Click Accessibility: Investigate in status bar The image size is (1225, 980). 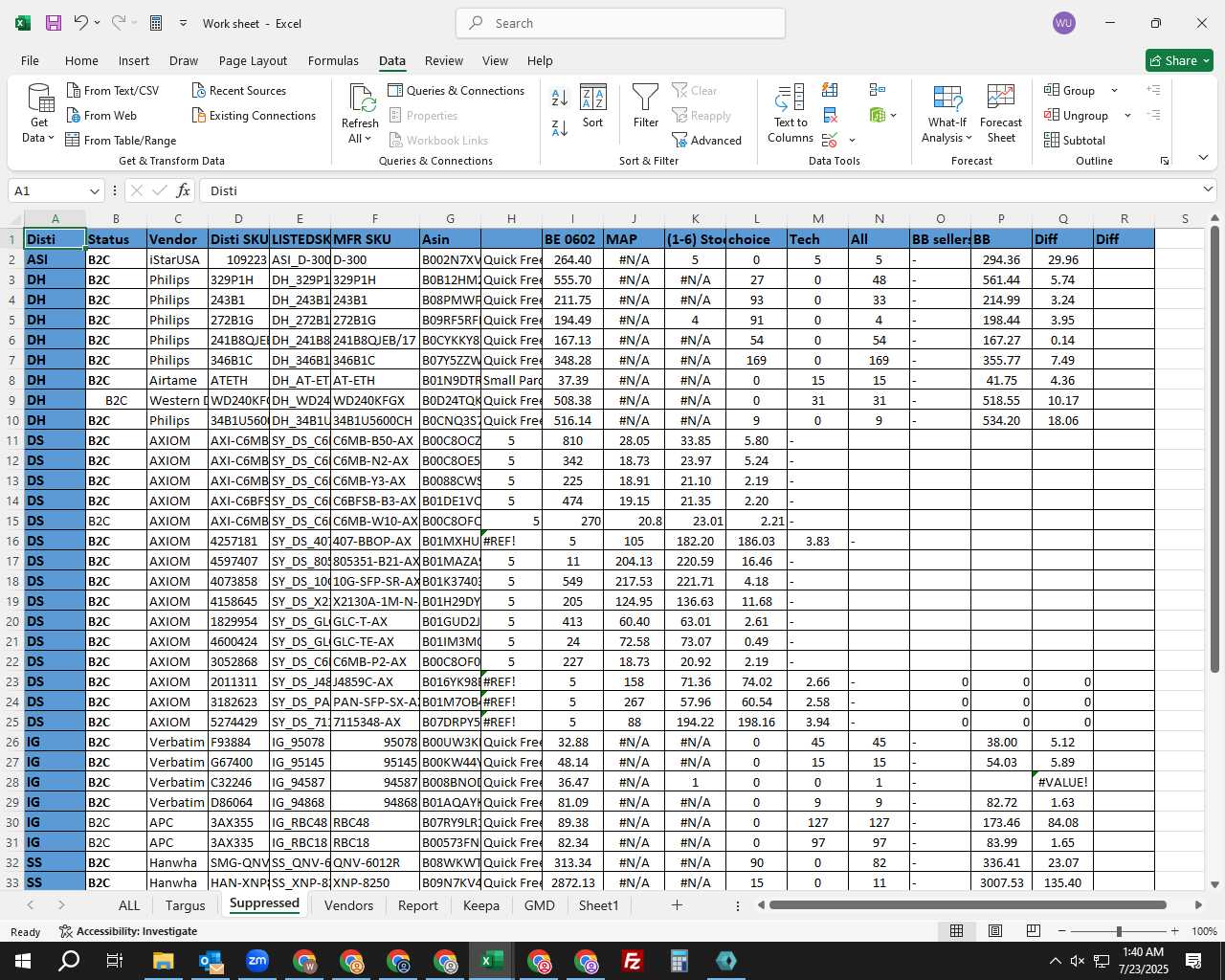pyautogui.click(x=128, y=931)
